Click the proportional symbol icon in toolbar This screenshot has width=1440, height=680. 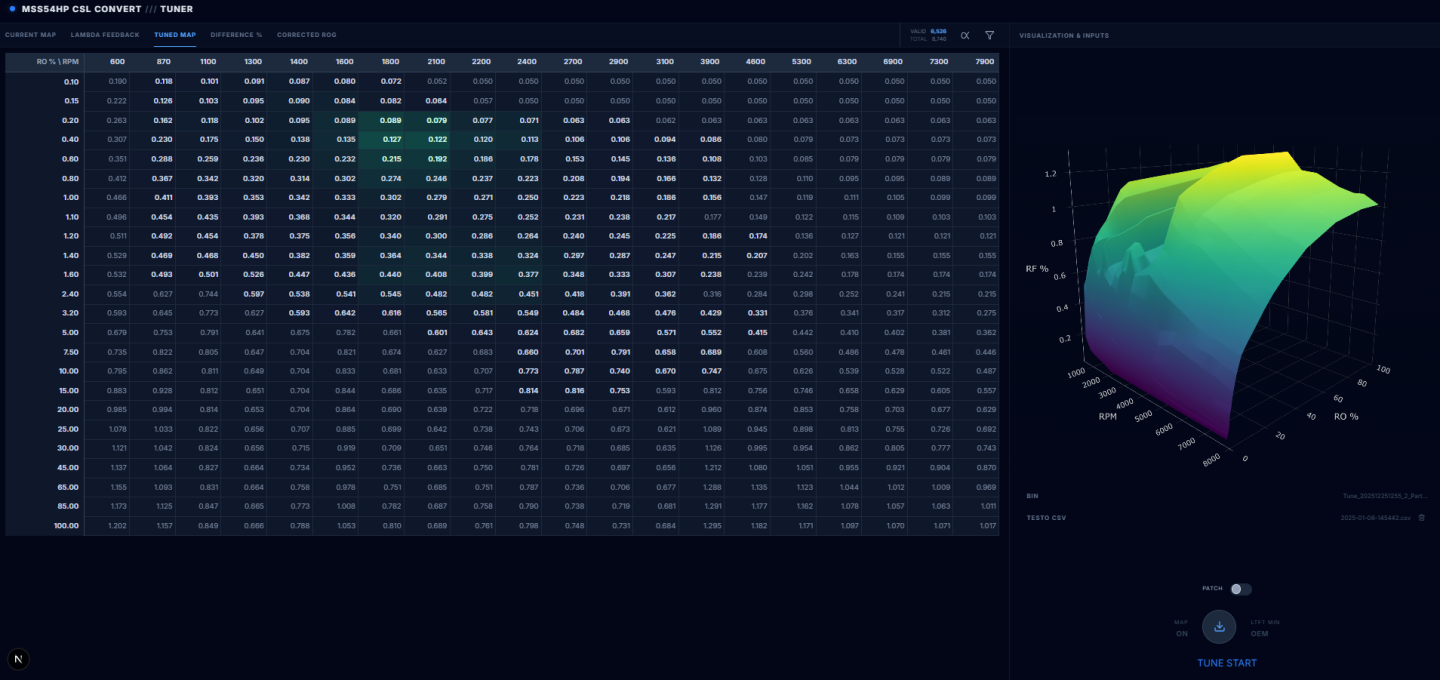click(x=965, y=35)
